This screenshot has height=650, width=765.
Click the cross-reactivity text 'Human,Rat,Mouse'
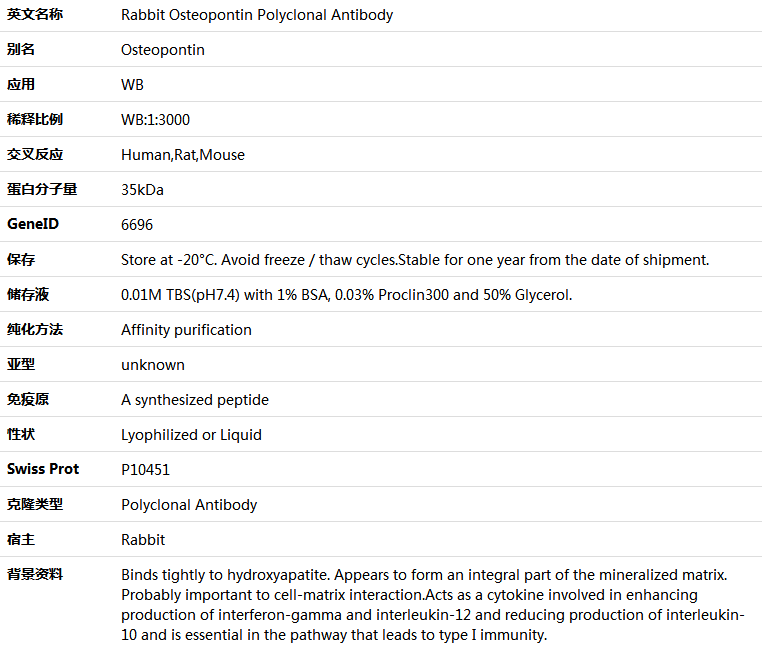pos(183,155)
